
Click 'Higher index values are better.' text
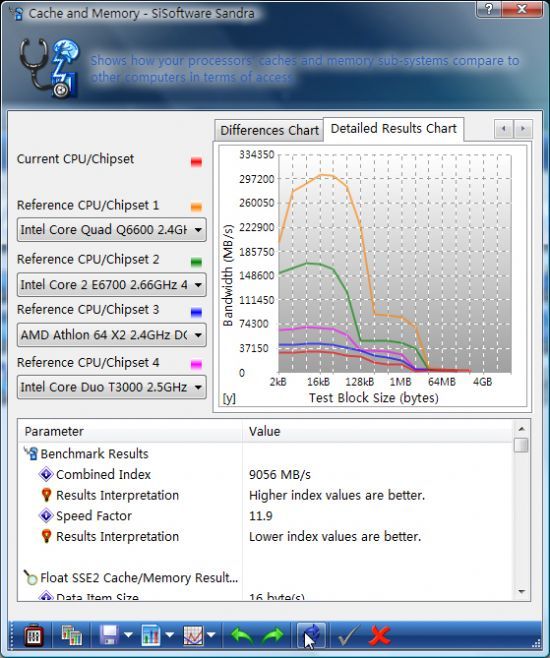[337, 495]
